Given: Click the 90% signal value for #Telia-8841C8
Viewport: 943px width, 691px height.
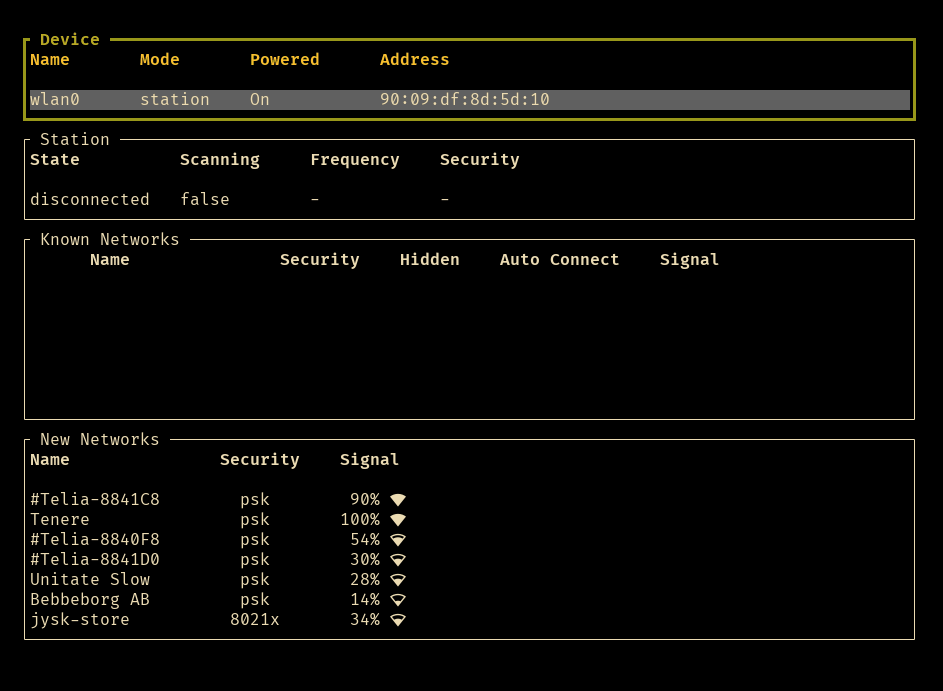Looking at the screenshot, I should pos(364,499).
